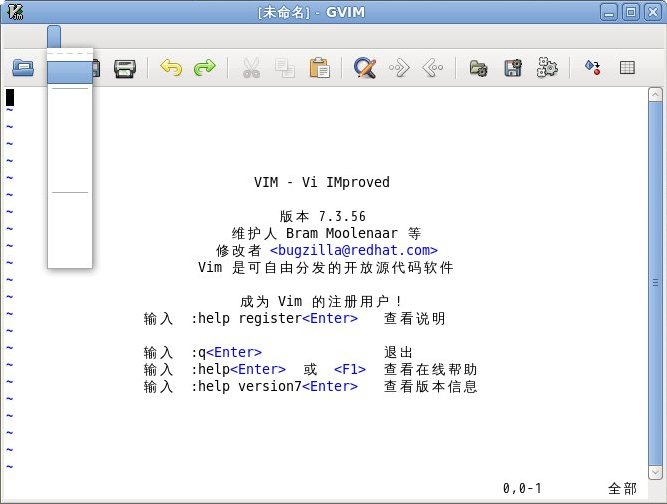Paste using the clipboard icon
The image size is (667, 504).
coord(319,68)
